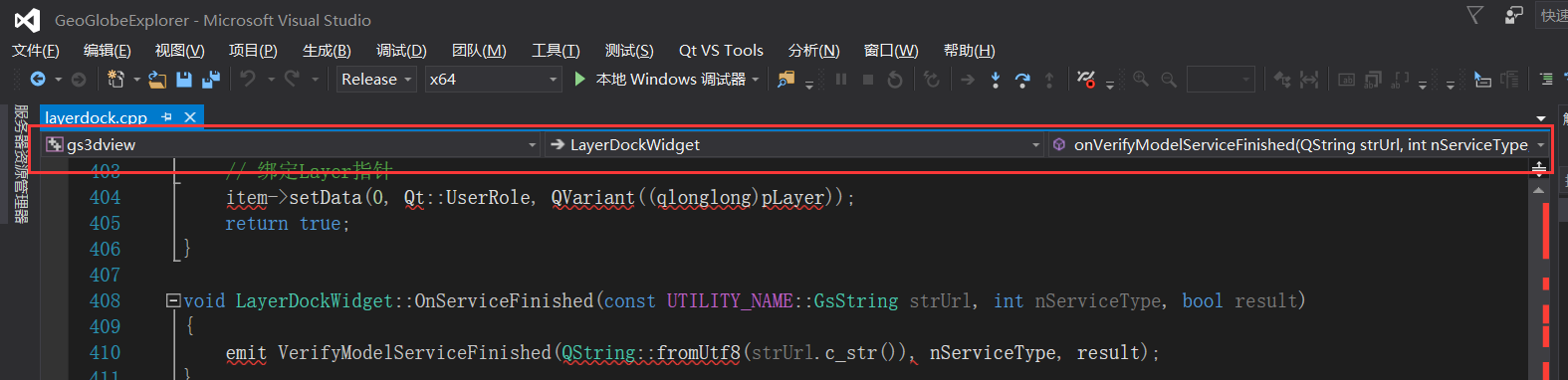Click the Zoom Out magnifier icon
This screenshot has width=1568, height=380.
pyautogui.click(x=1169, y=79)
